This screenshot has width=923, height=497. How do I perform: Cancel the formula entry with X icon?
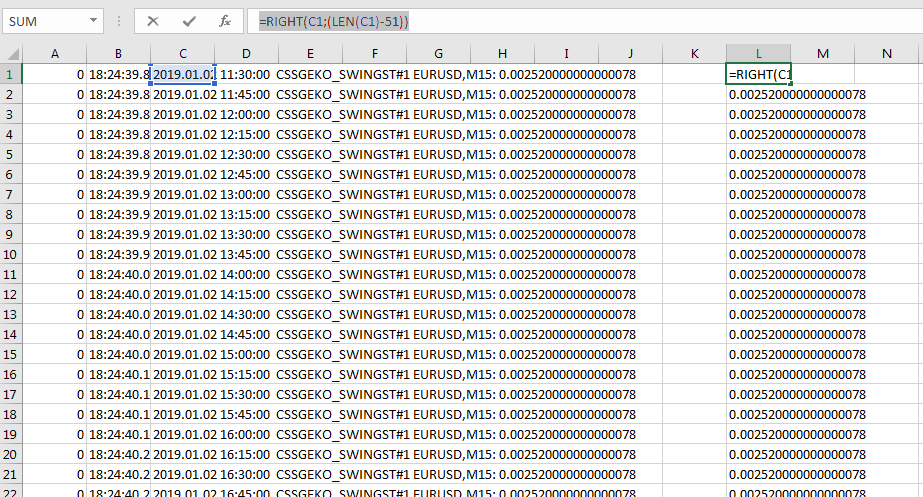(x=153, y=22)
